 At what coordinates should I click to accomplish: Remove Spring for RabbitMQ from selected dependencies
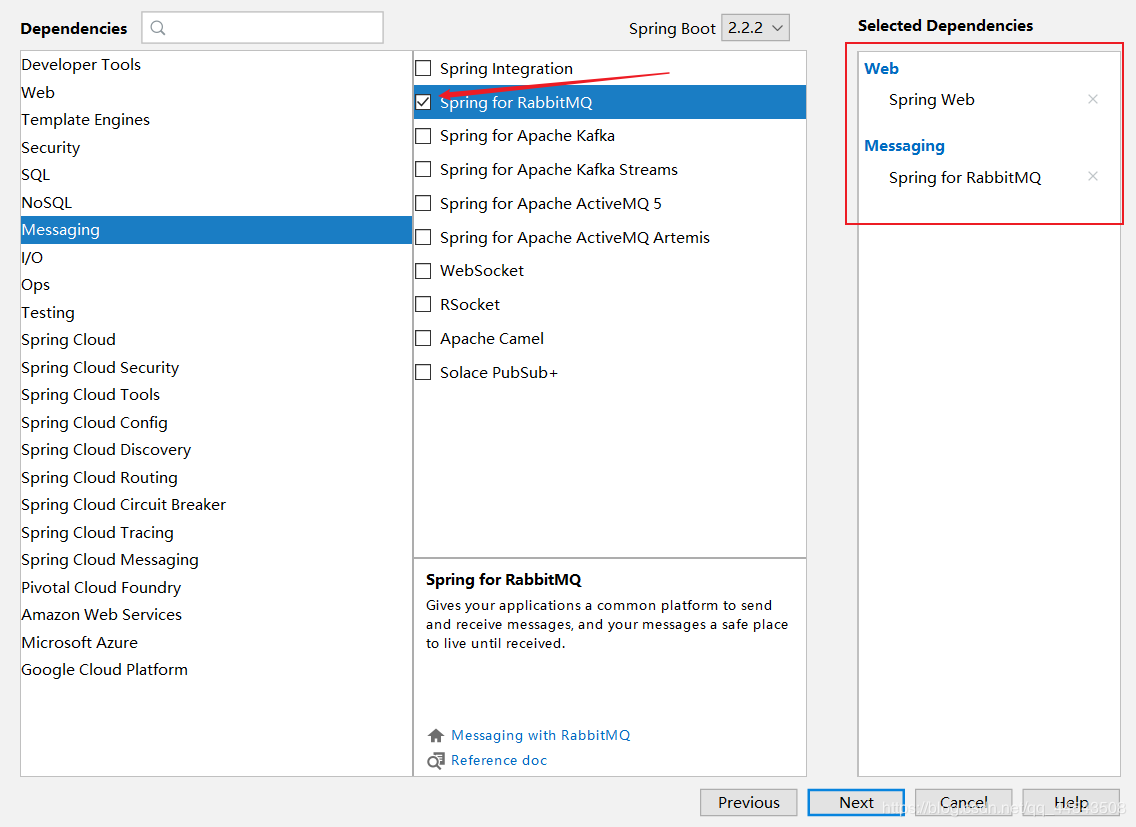tap(1093, 176)
